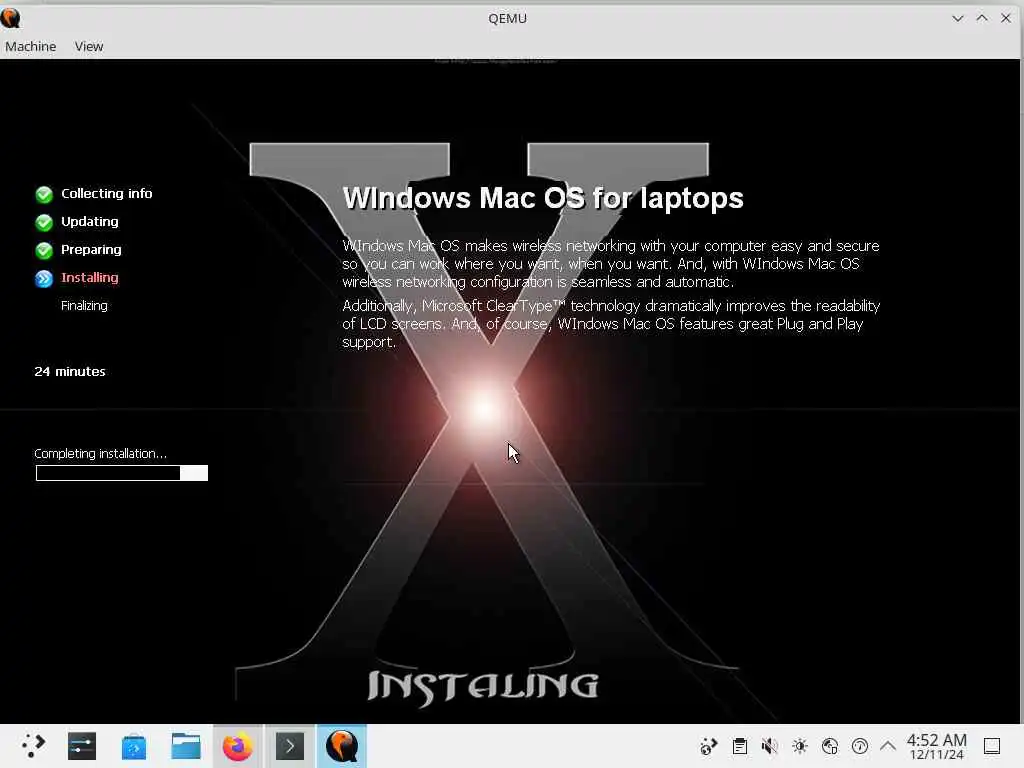The width and height of the screenshot is (1024, 768).
Task: Click the 'Completing installation...' label
Action: pos(101,453)
